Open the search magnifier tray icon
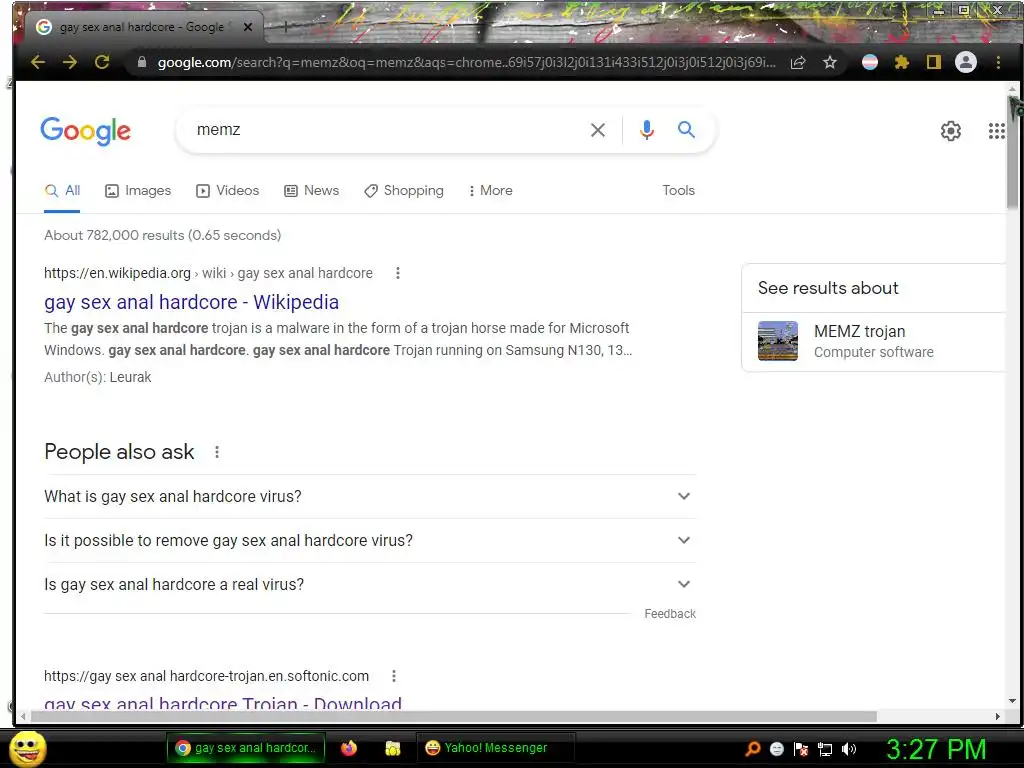The width and height of the screenshot is (1024, 768). pos(753,748)
